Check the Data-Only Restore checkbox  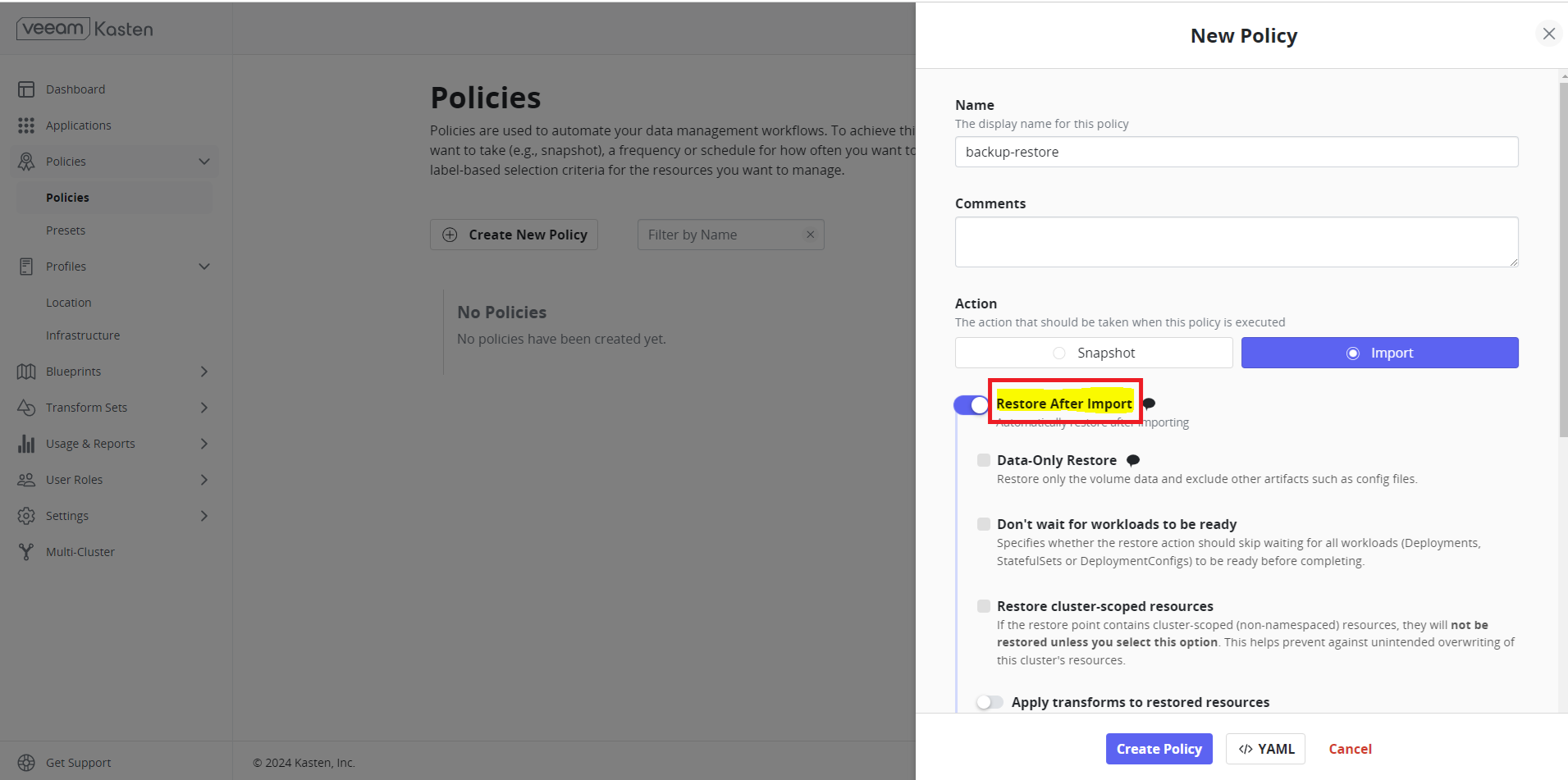pos(984,460)
